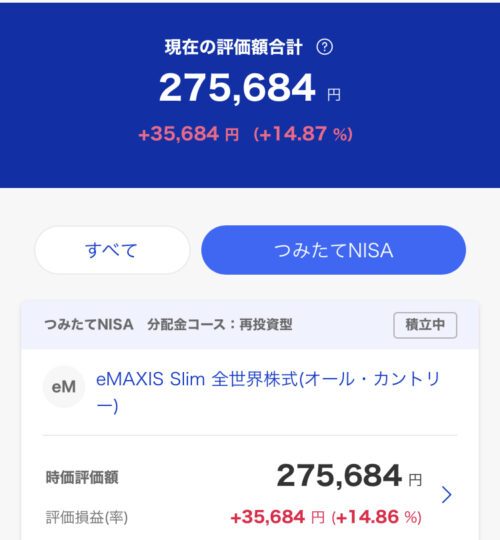Click the つみたてNISA label in the card header

coord(89,324)
